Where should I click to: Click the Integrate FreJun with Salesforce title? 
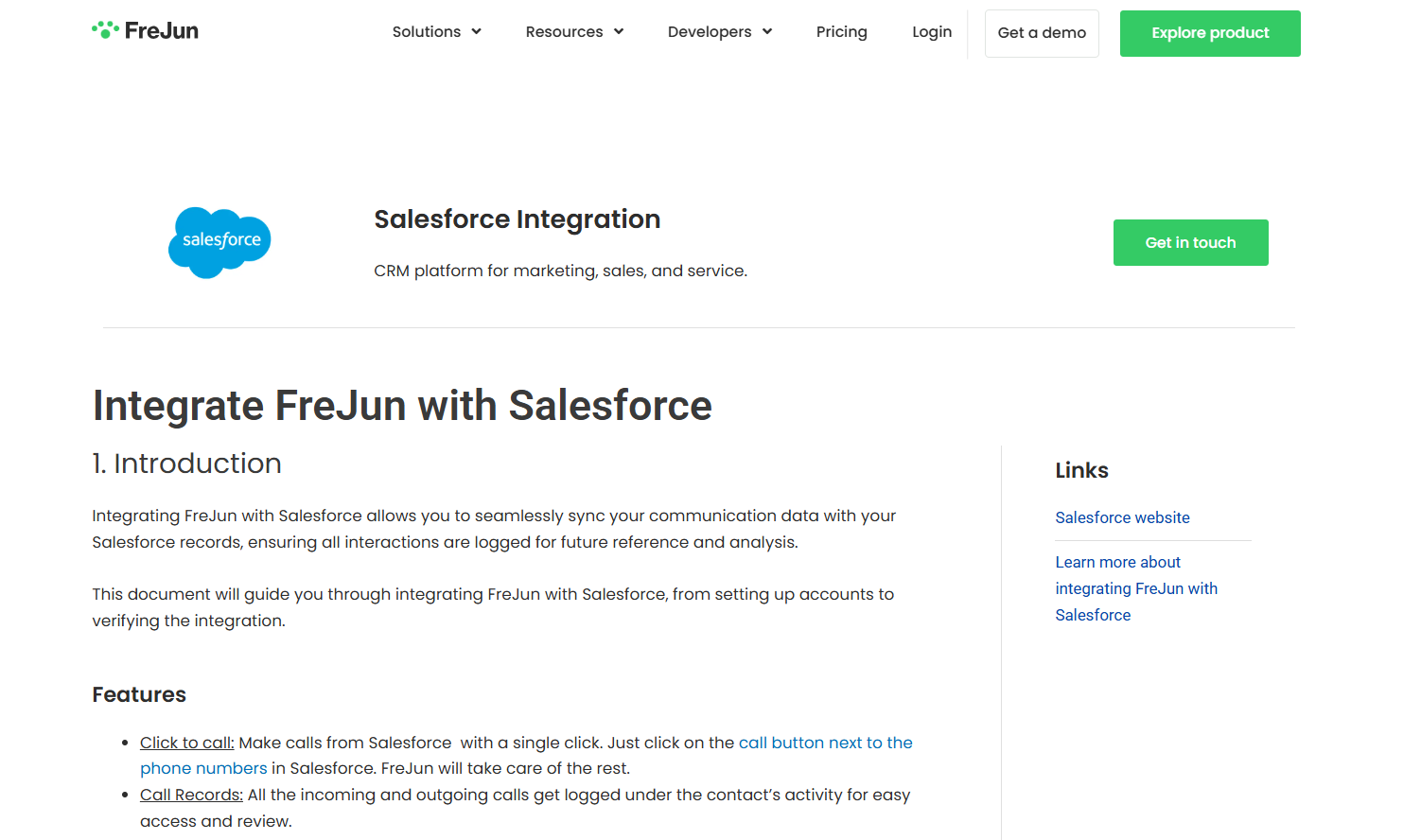click(x=402, y=406)
